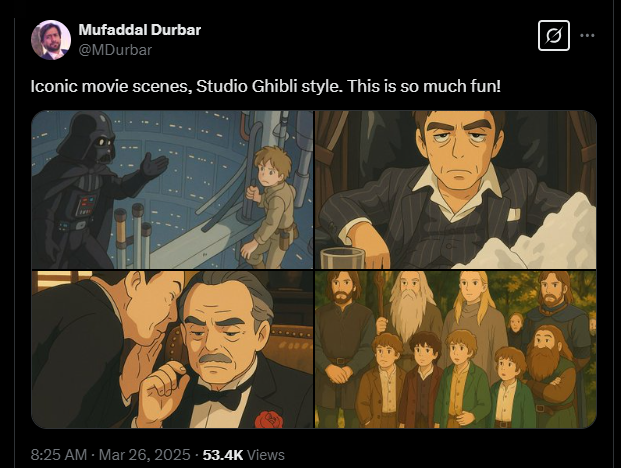Screen dimensions: 621x468
Task: Open the three-dot more options menu
Action: [588, 37]
